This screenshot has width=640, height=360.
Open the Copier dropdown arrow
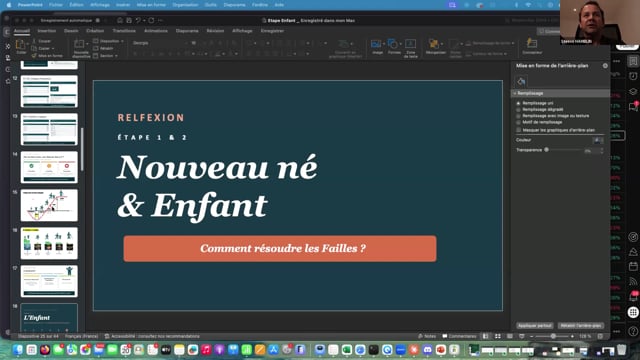[53, 49]
